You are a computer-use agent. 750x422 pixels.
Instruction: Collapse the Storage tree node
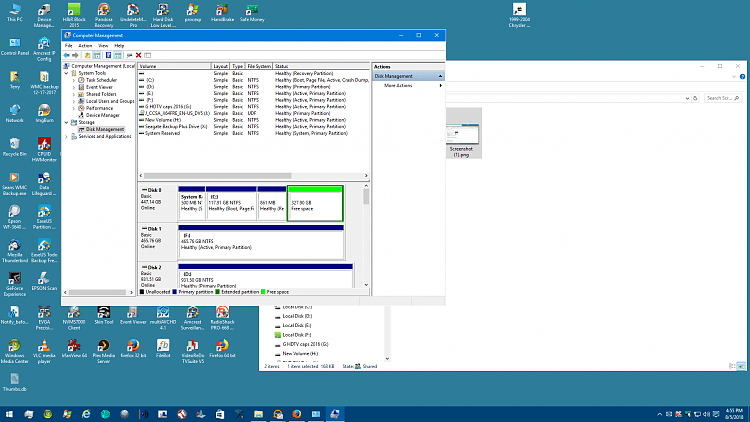coord(68,122)
